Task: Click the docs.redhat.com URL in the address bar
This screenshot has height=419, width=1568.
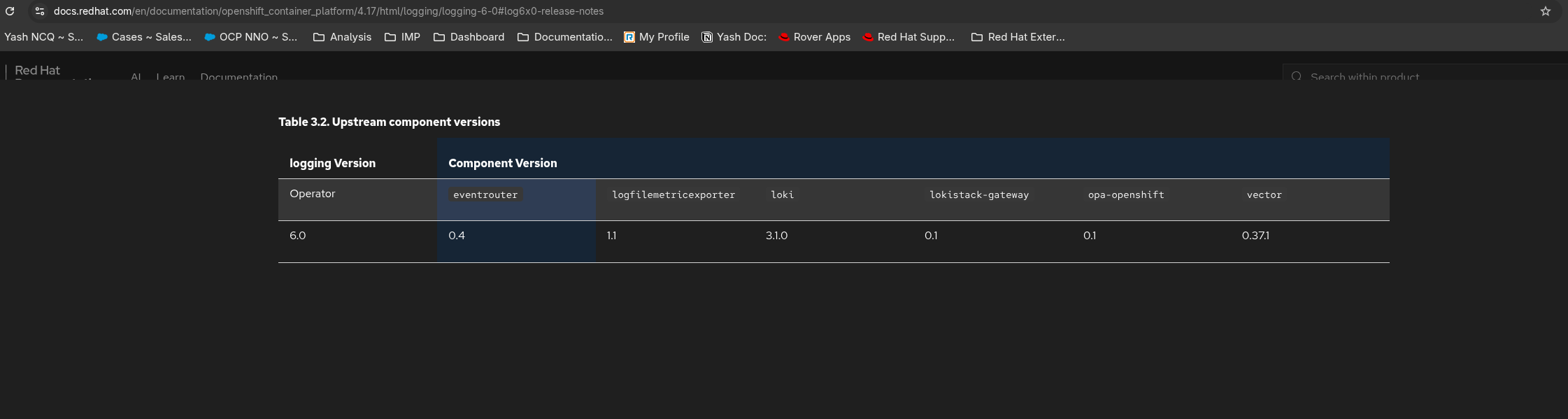Action: 329,11
